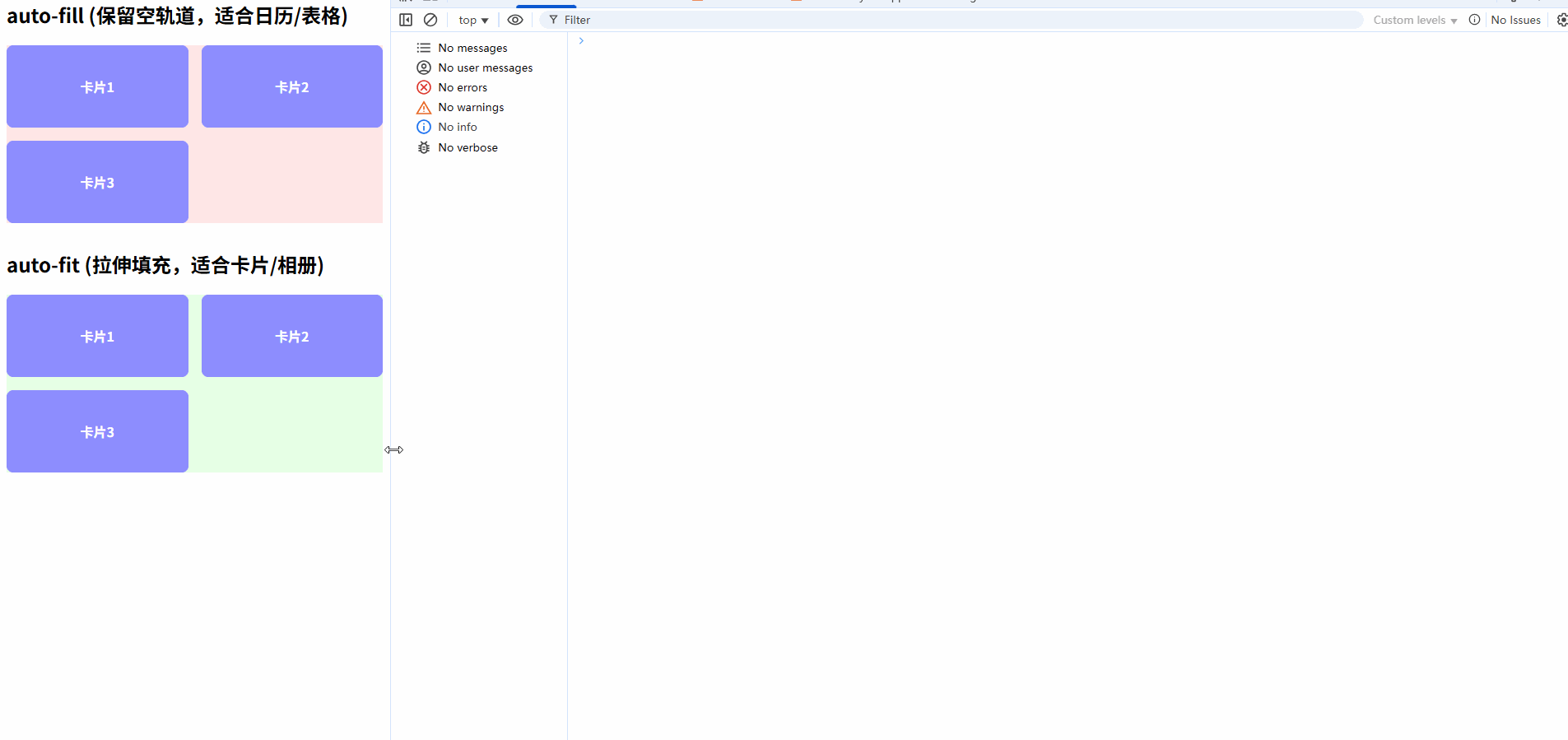1568x740 pixels.
Task: Click the bug icon beside No verbose
Action: (424, 147)
